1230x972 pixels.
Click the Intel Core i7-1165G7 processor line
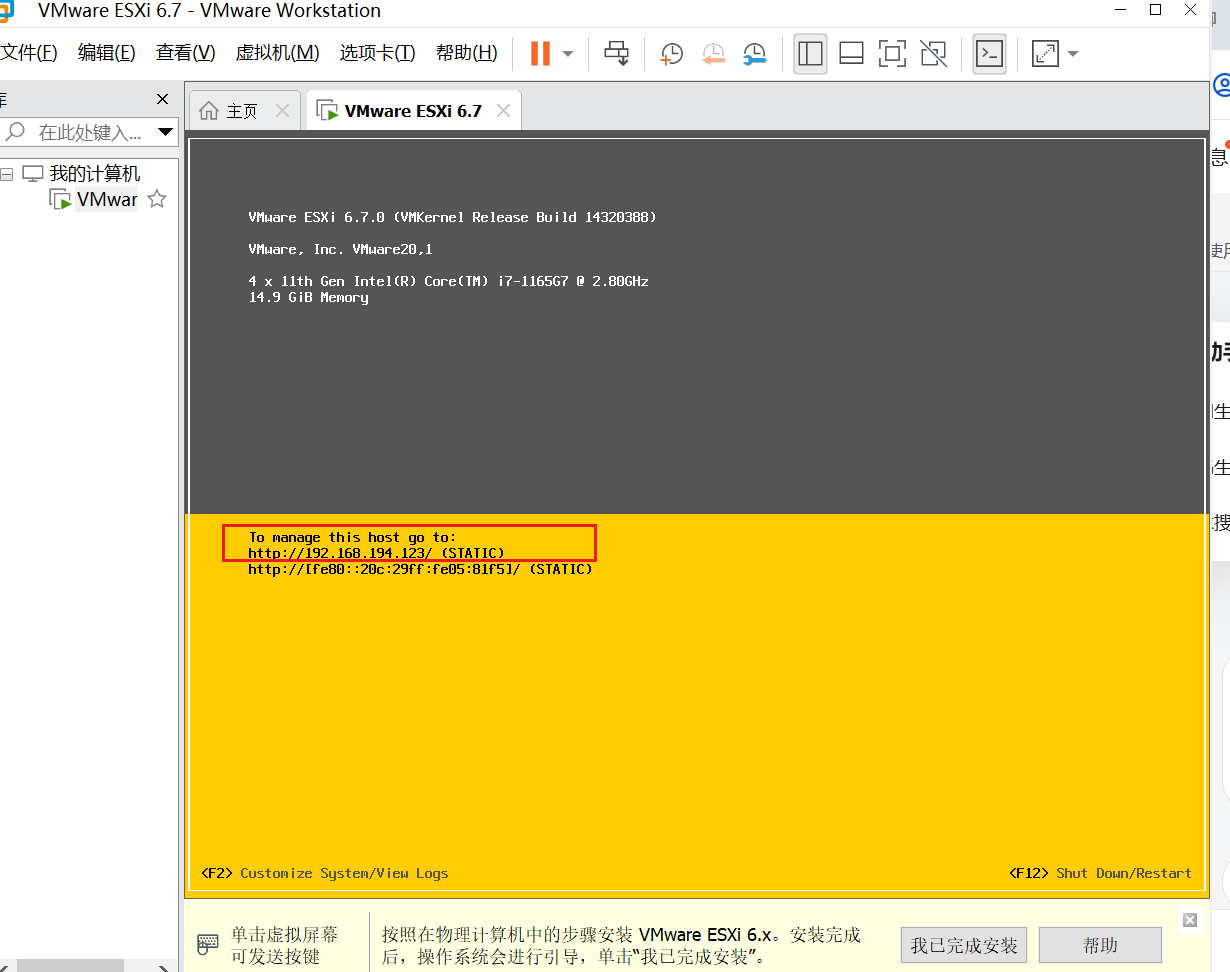coord(448,281)
